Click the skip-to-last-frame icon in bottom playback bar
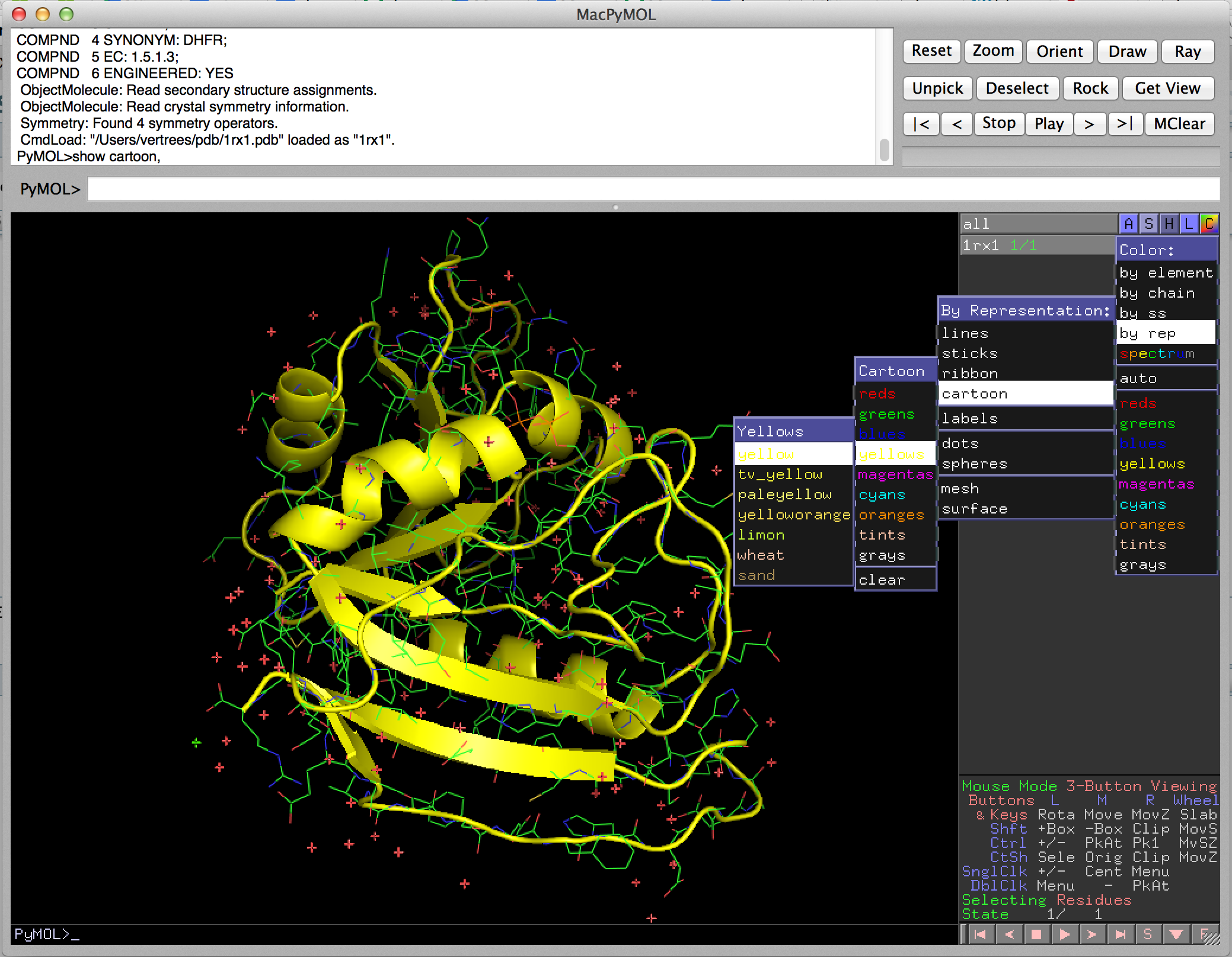1232x957 pixels. 1120,934
